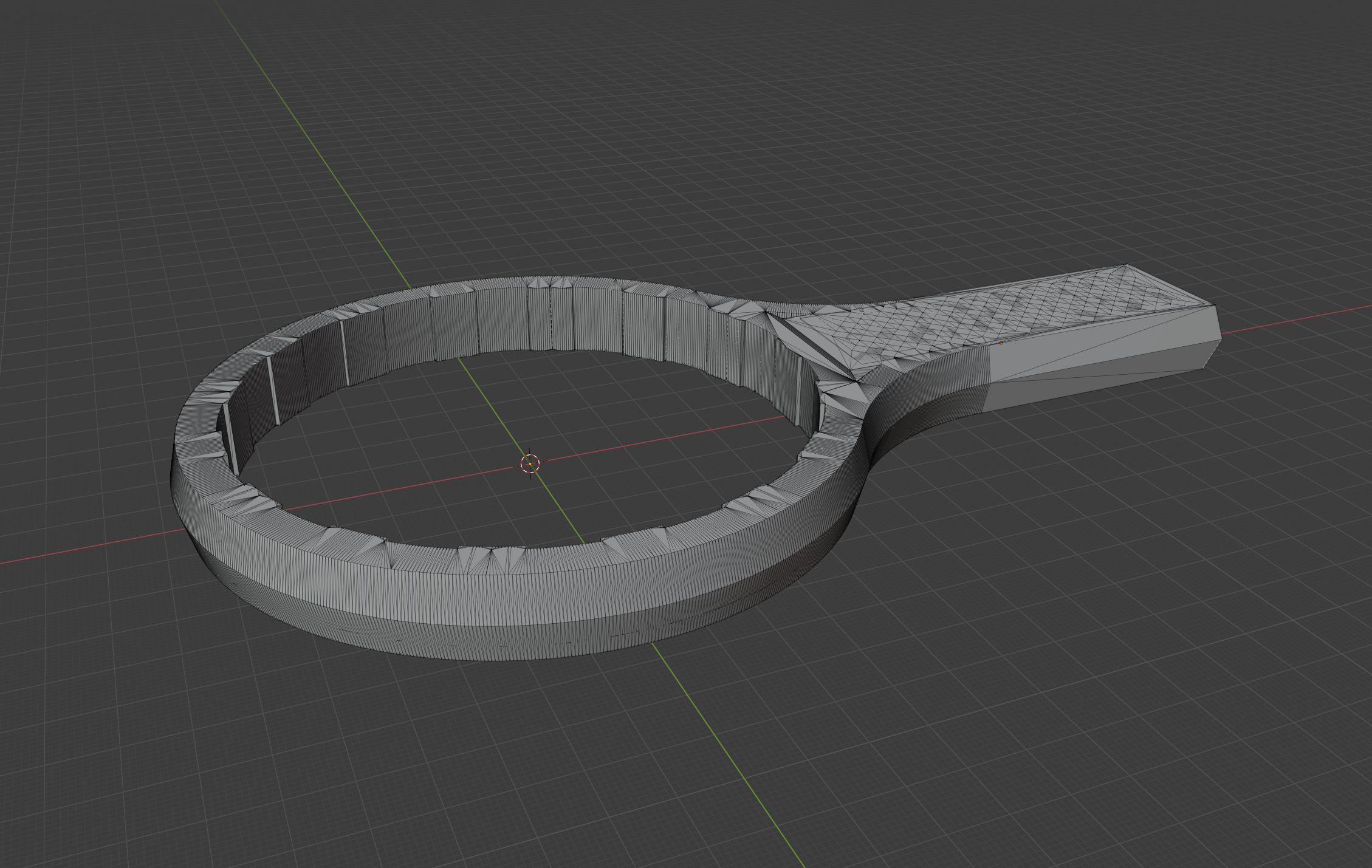The width and height of the screenshot is (1372, 868).
Task: Click the orange object origin dot on handle
Action: [x=1001, y=343]
